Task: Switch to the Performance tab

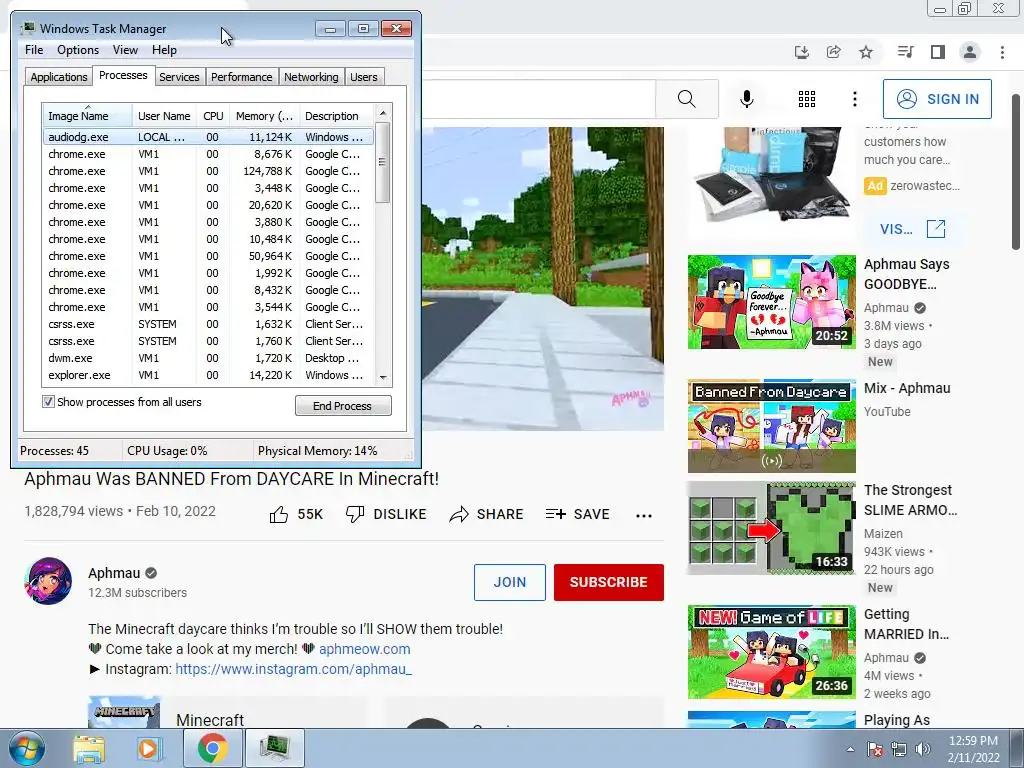Action: [x=242, y=77]
